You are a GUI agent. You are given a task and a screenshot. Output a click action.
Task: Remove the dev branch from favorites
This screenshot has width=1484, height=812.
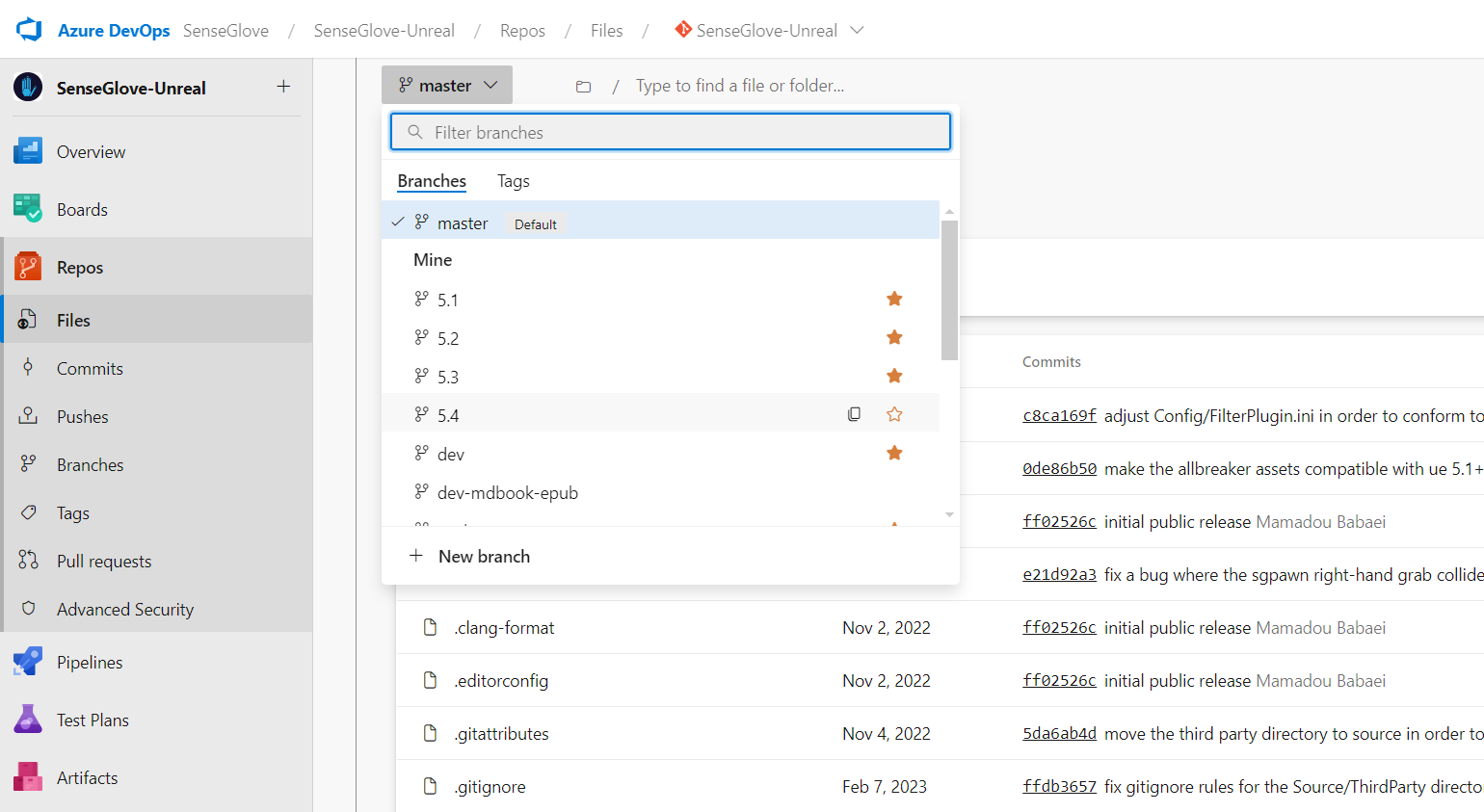coord(894,453)
